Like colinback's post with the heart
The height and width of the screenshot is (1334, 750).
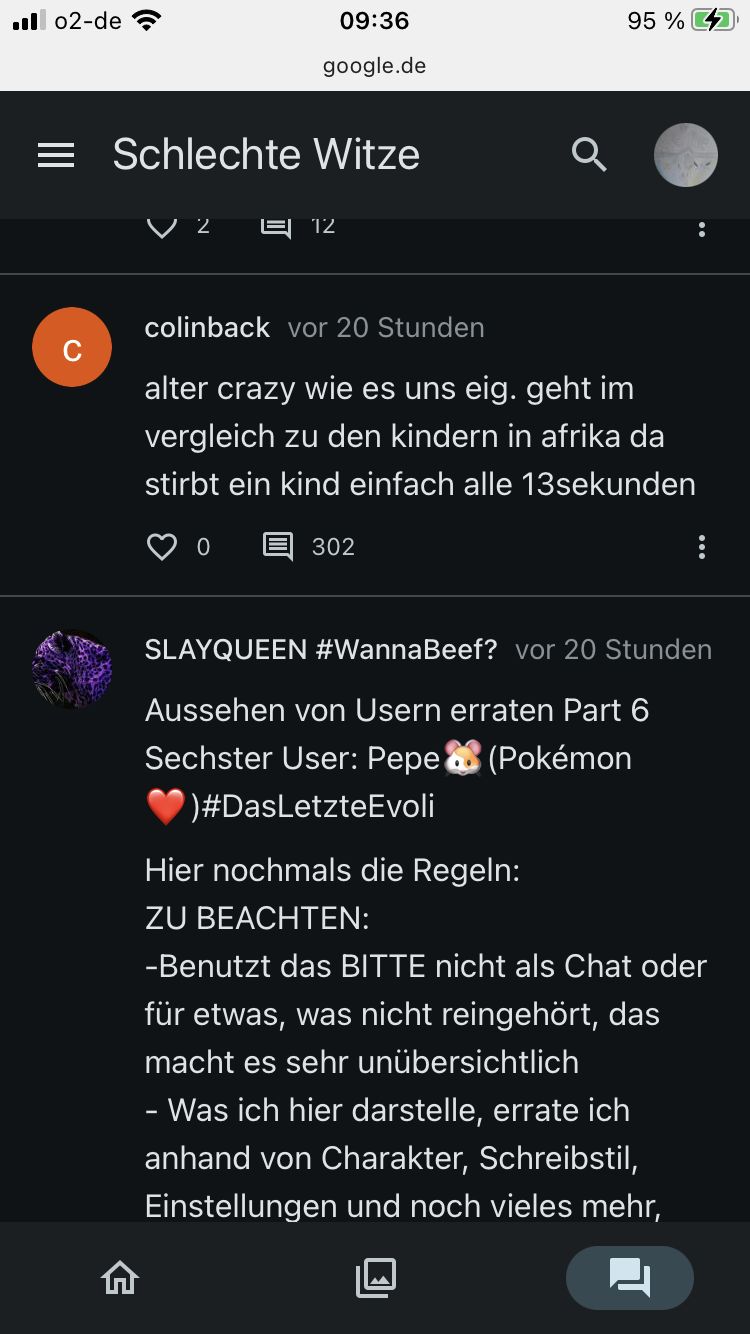(162, 546)
